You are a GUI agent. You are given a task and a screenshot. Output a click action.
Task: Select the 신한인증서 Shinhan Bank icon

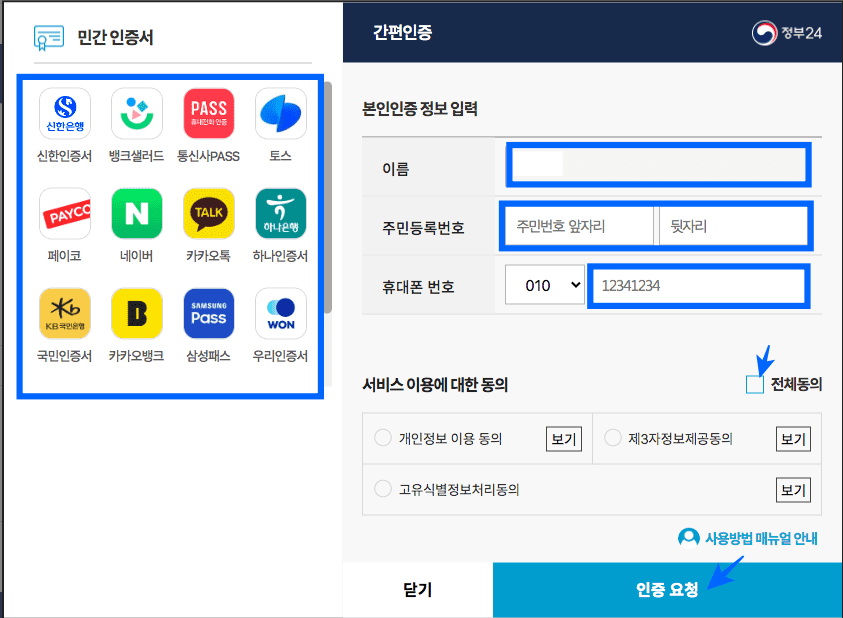[x=65, y=113]
